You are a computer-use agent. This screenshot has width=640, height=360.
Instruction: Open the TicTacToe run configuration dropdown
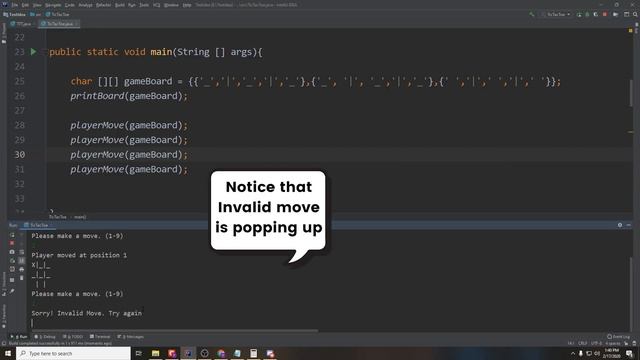[556, 14]
